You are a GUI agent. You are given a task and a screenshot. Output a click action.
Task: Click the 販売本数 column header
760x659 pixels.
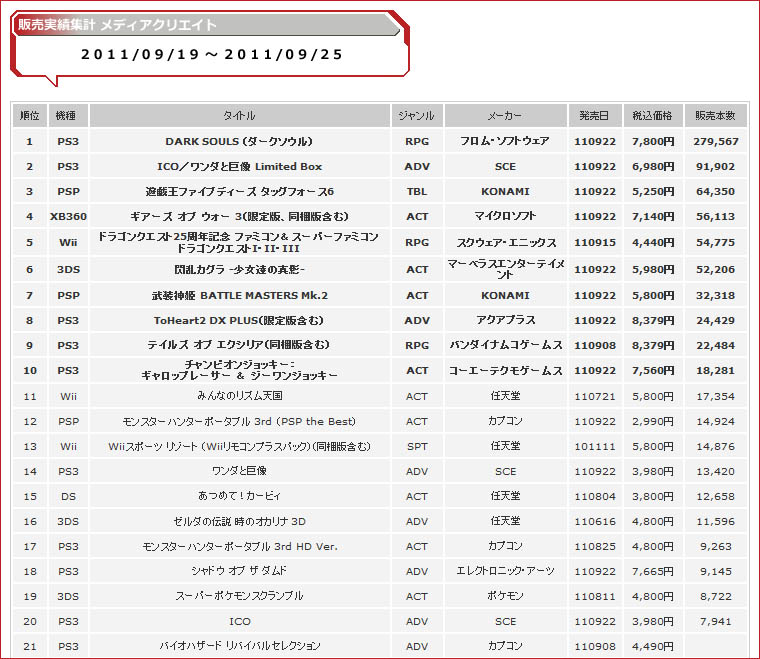pos(715,115)
